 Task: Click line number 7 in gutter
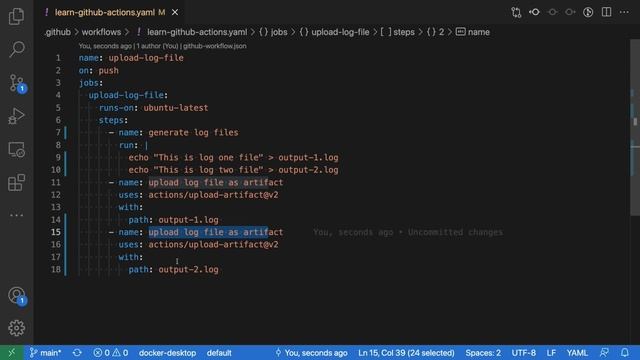pyautogui.click(x=58, y=133)
